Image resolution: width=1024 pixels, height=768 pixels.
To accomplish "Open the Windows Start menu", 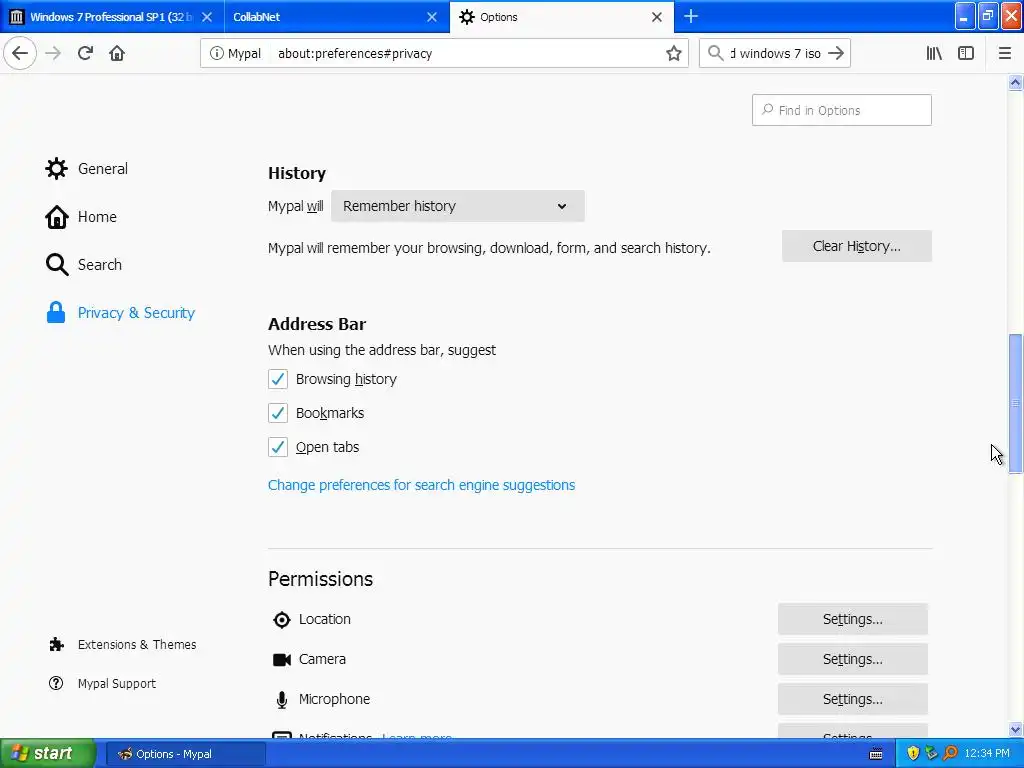I will (x=48, y=754).
